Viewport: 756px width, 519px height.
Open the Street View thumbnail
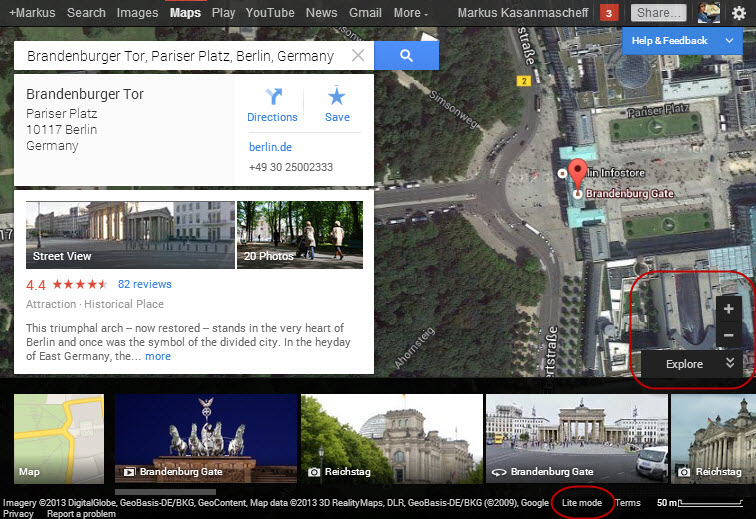[x=130, y=235]
